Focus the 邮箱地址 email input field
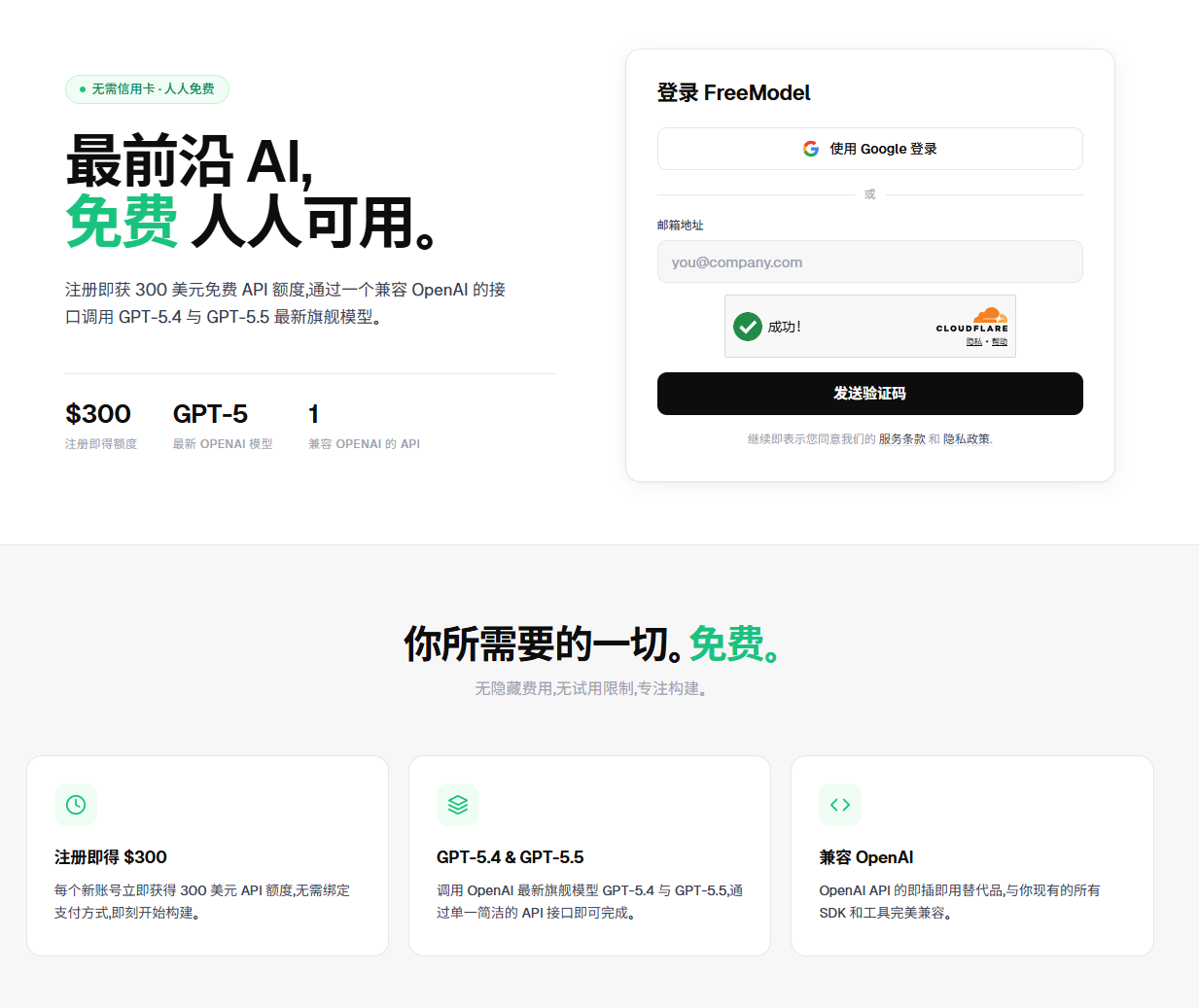1199x1008 pixels. coord(870,261)
